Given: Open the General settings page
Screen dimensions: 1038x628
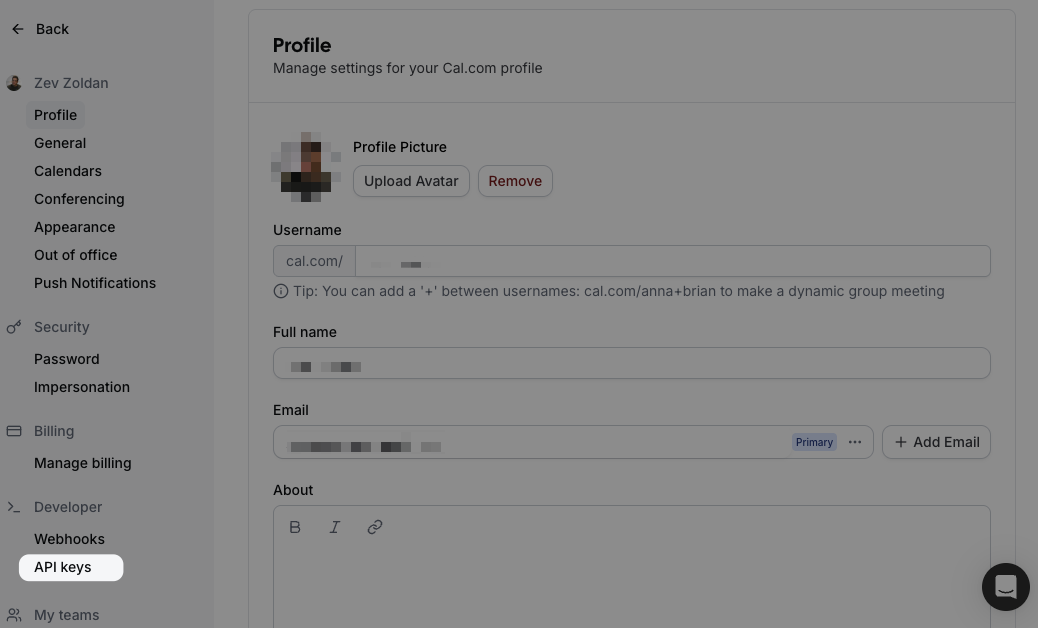Looking at the screenshot, I should pyautogui.click(x=60, y=143).
